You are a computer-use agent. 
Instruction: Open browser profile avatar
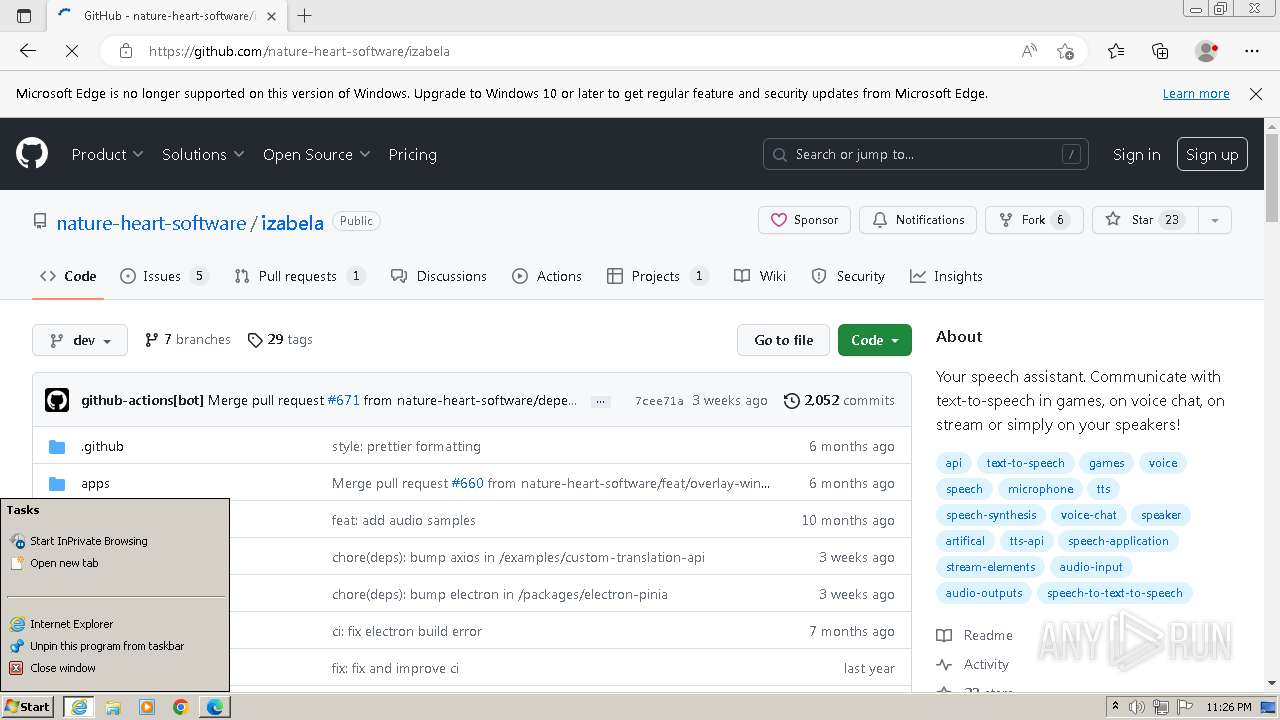[x=1206, y=51]
